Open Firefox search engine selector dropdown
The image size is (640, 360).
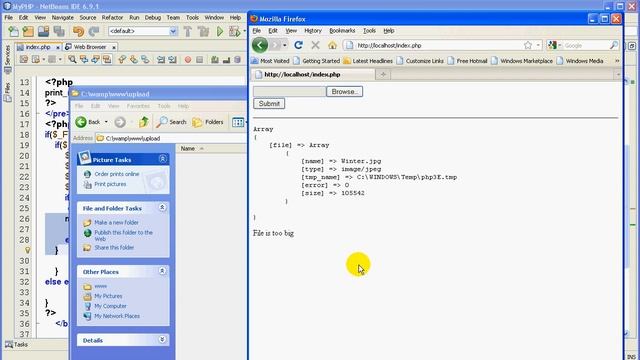click(x=554, y=45)
